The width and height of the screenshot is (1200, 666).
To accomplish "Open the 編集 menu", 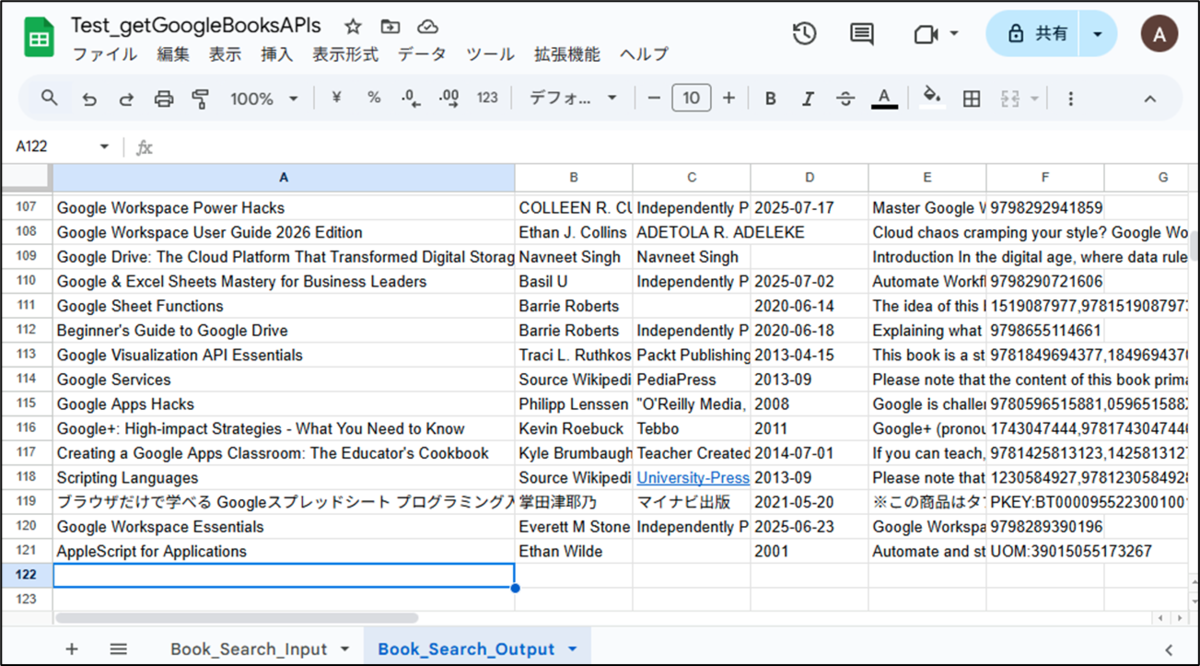I will tap(173, 55).
